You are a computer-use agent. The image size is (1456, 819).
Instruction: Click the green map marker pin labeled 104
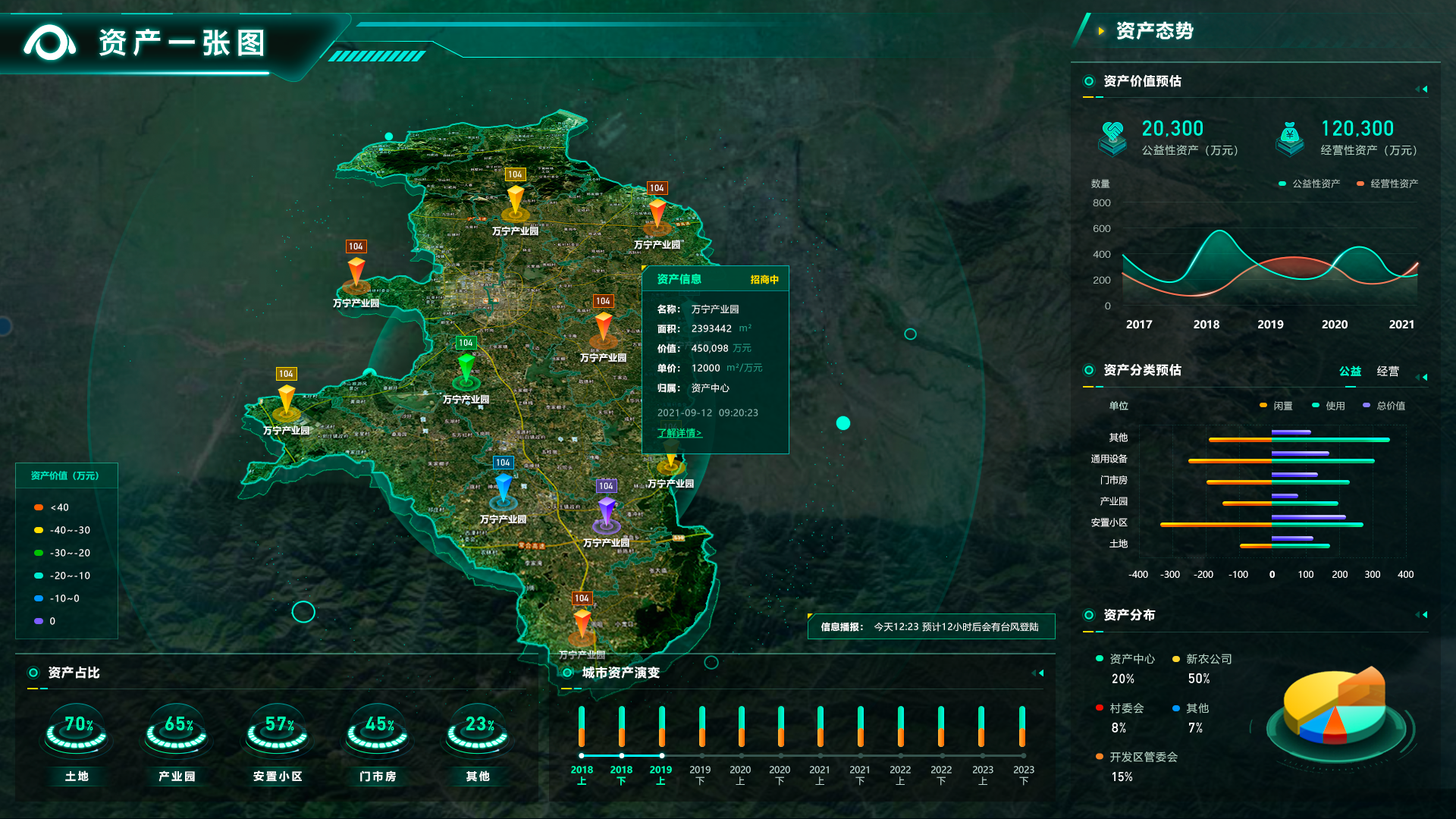[x=466, y=366]
